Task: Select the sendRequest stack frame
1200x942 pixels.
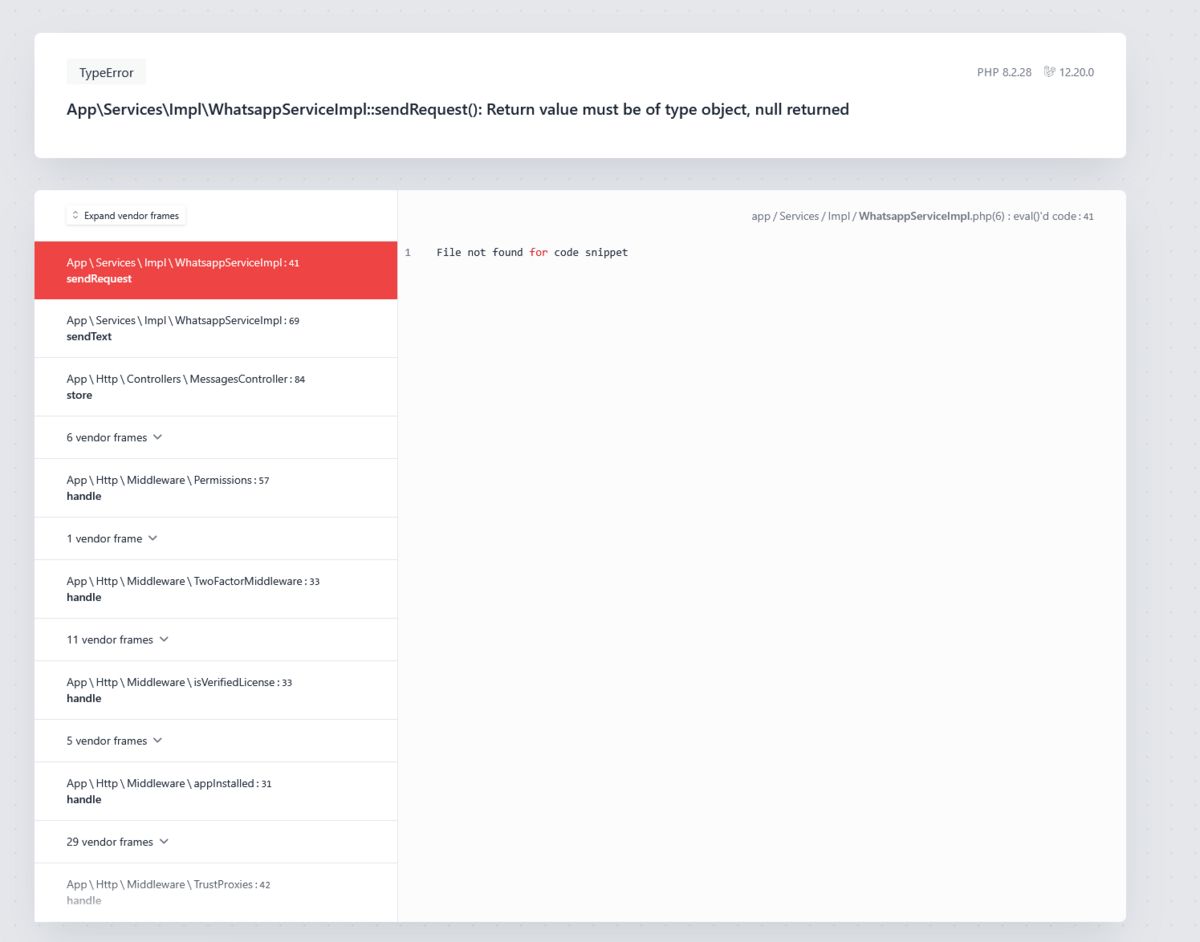Action: (216, 270)
